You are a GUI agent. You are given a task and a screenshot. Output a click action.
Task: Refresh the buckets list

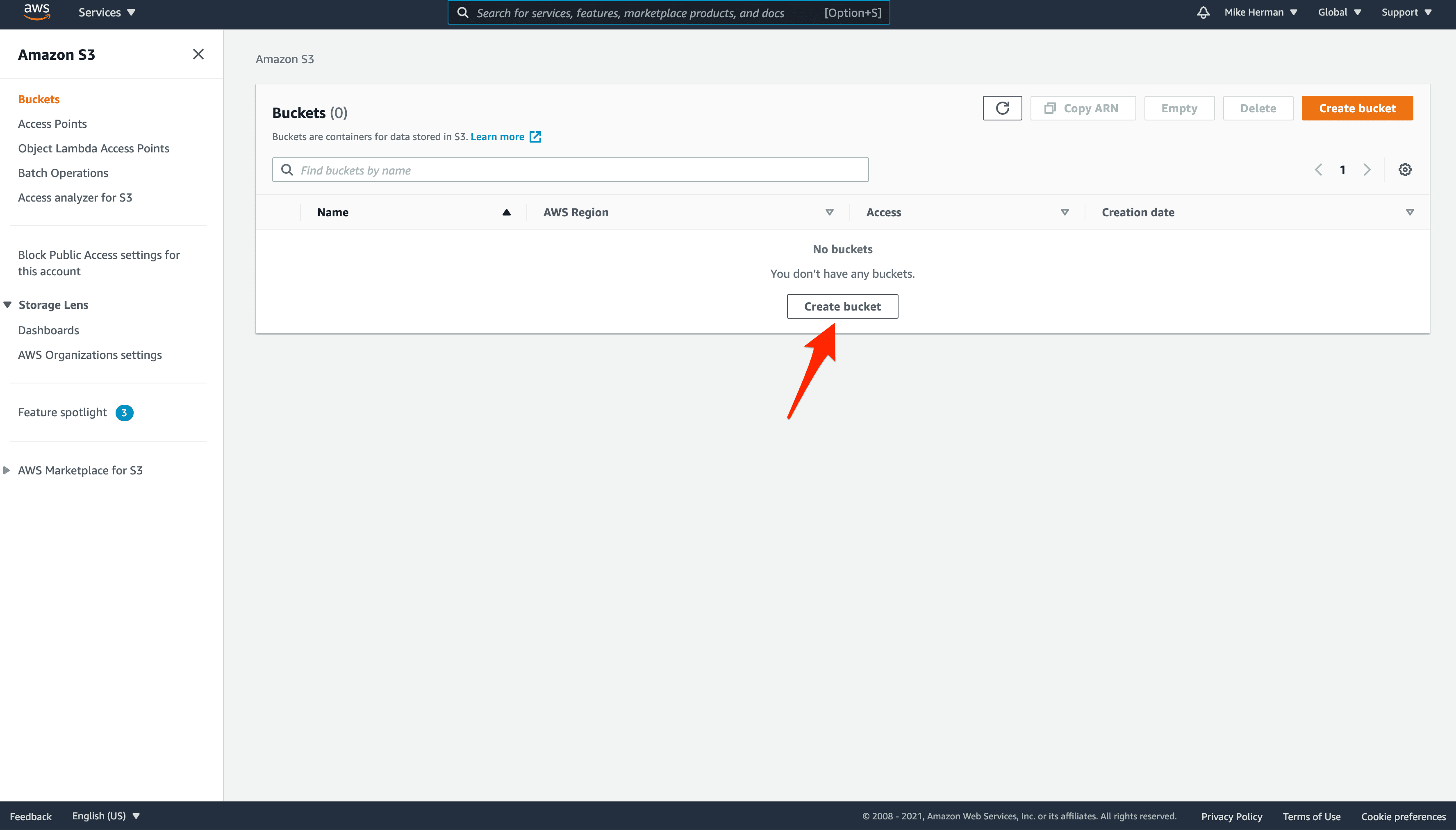1002,108
